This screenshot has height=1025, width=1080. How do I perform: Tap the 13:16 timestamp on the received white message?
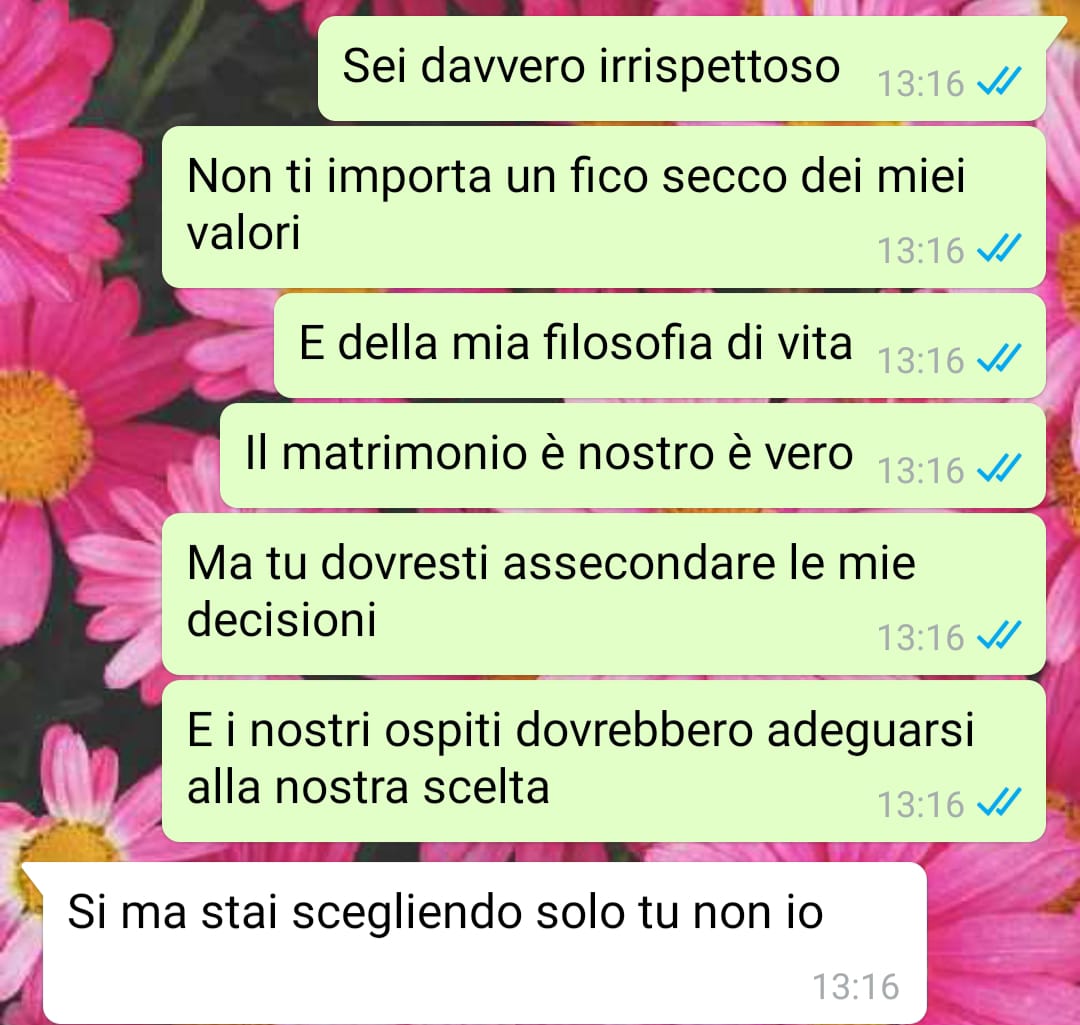[x=856, y=986]
